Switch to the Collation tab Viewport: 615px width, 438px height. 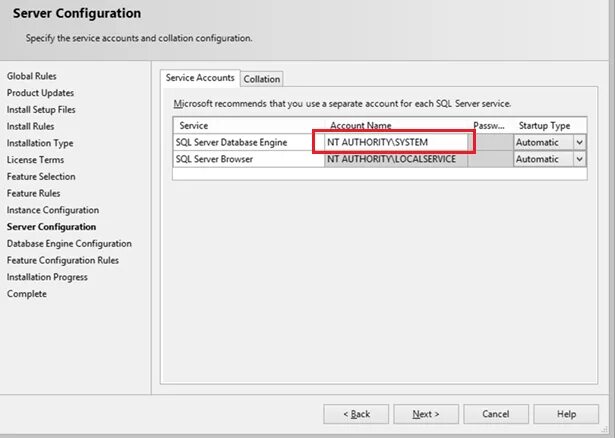point(262,79)
